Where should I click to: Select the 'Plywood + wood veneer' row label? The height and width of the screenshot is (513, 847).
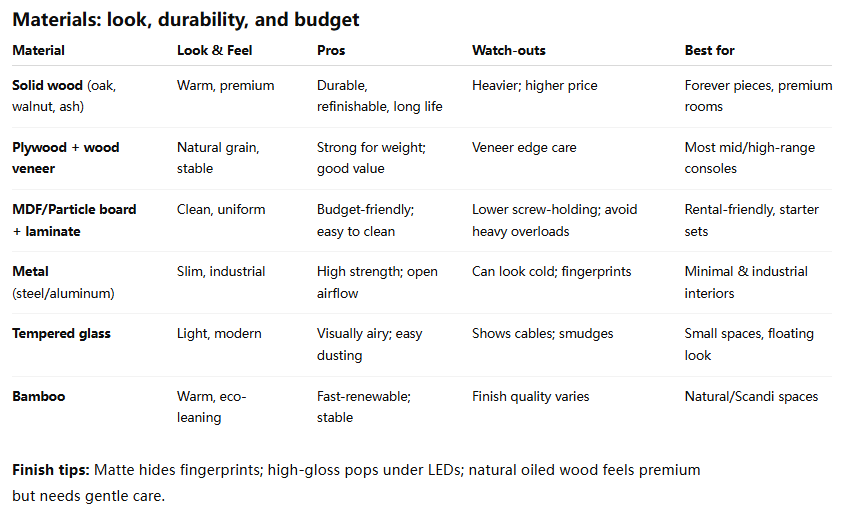65,158
